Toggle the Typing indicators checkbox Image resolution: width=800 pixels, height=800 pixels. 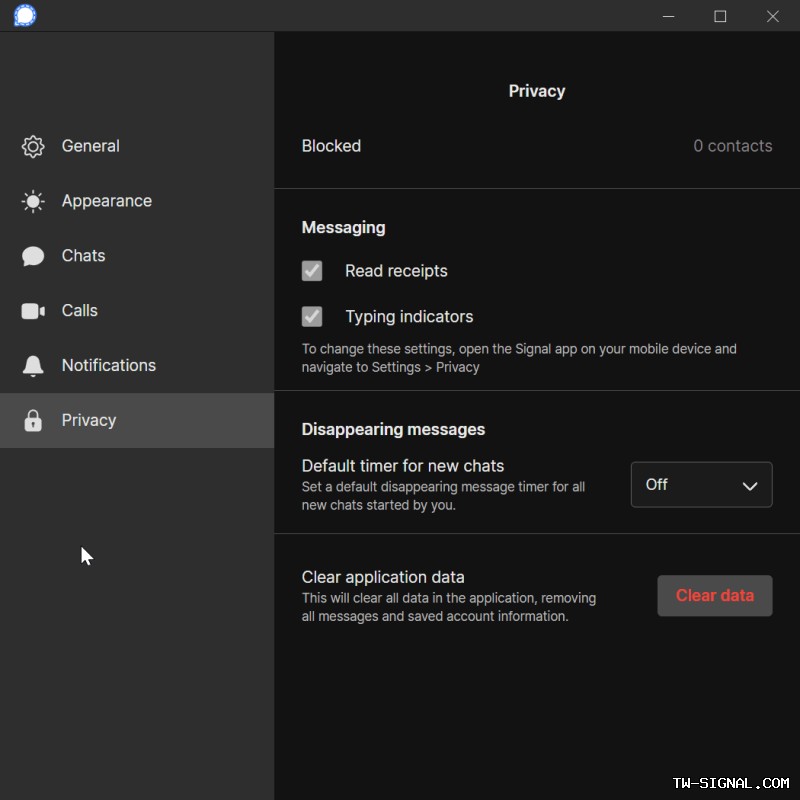pos(312,317)
